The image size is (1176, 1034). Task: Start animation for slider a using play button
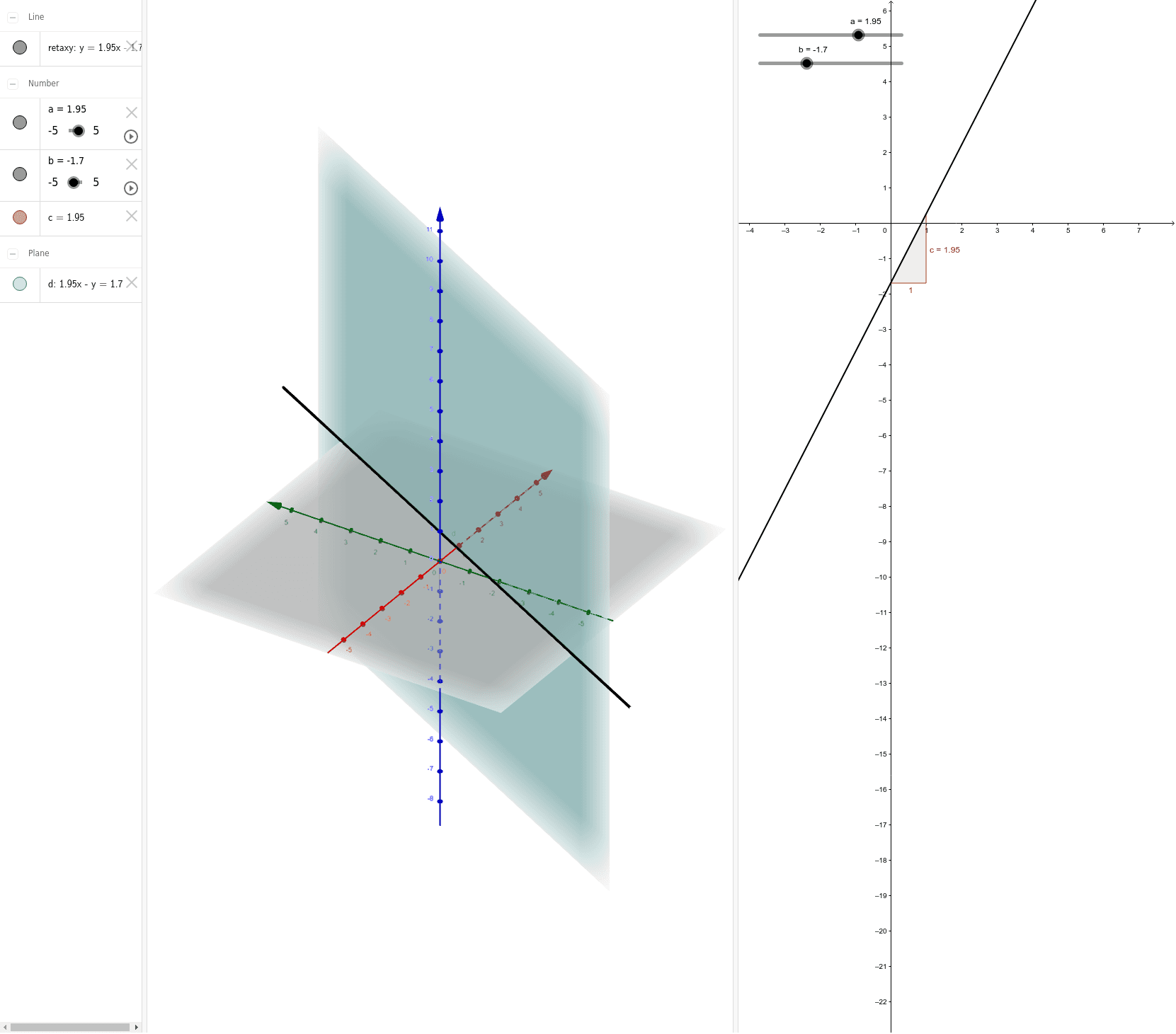point(130,137)
